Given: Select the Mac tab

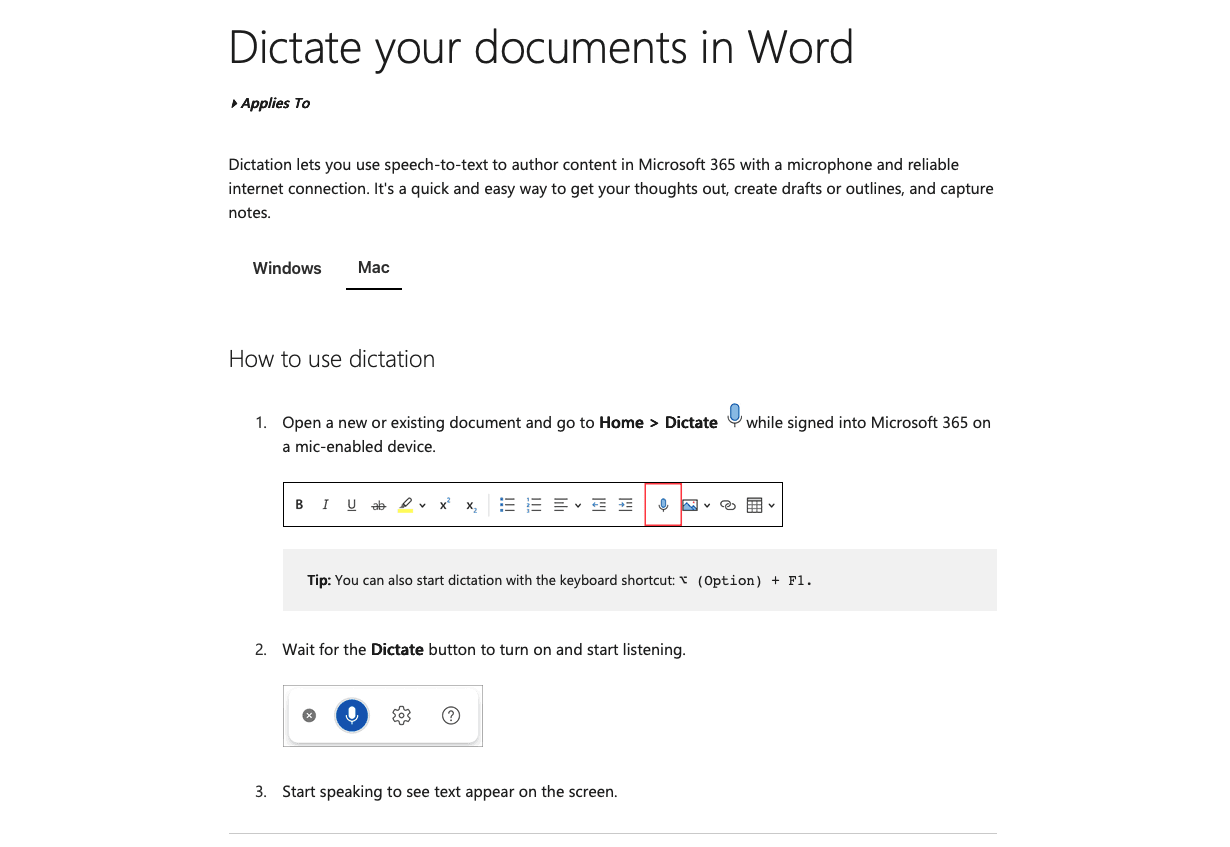Looking at the screenshot, I should (374, 267).
